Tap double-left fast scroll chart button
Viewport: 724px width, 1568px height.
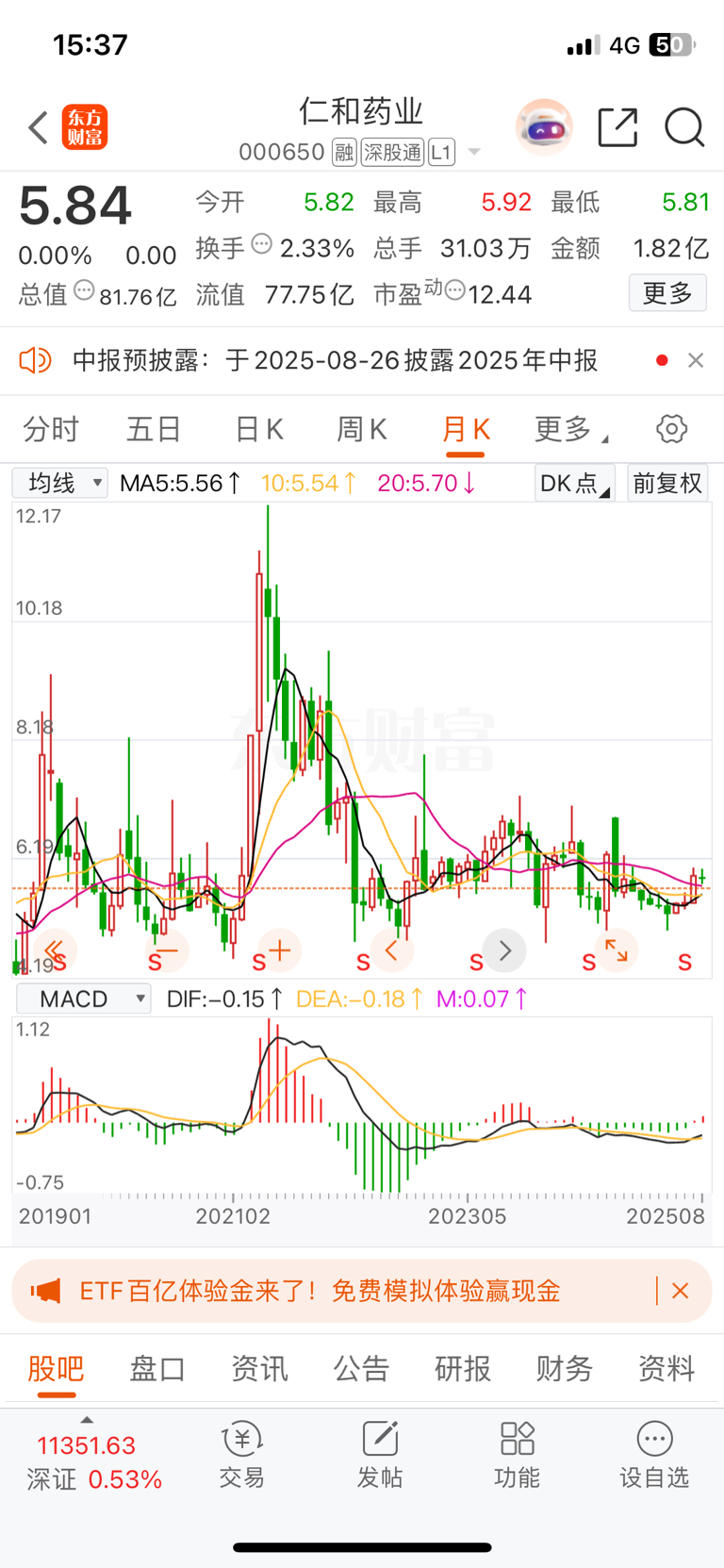tap(54, 950)
